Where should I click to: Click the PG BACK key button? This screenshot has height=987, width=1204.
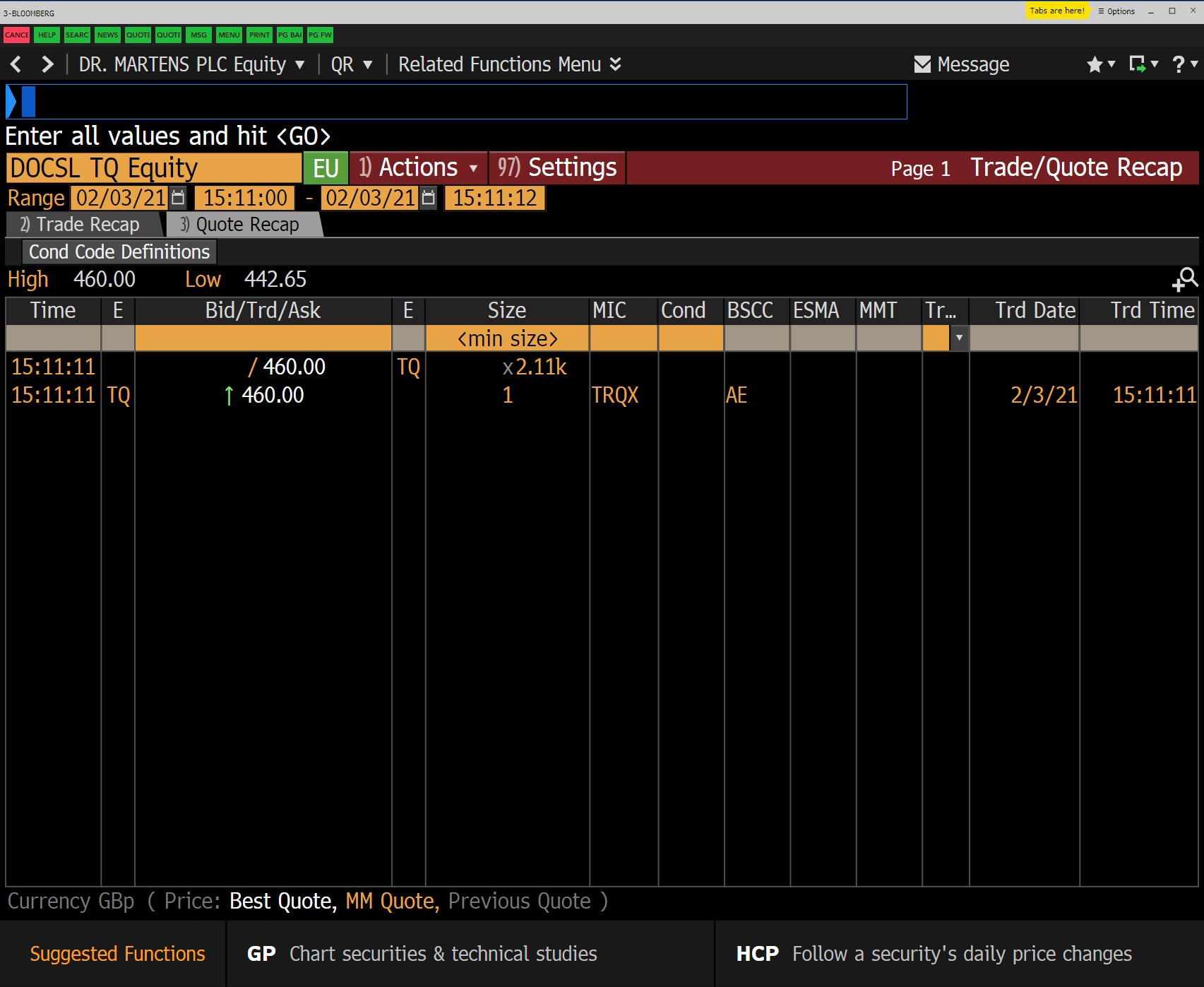point(290,35)
